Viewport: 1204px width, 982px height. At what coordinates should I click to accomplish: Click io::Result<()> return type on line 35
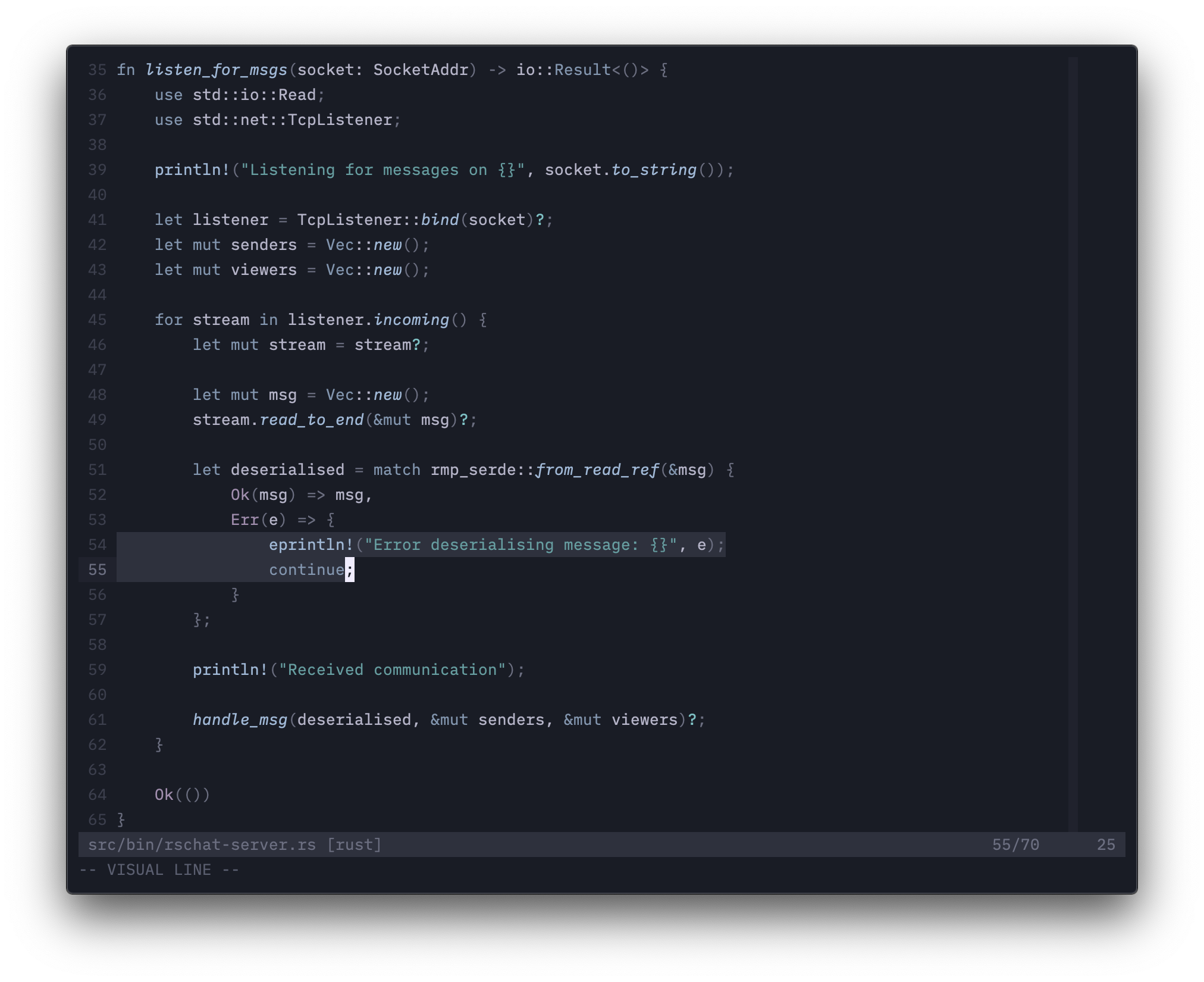click(582, 70)
